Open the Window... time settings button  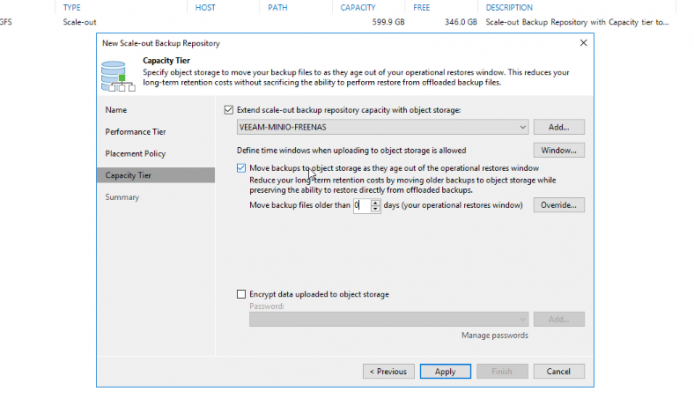click(x=559, y=151)
